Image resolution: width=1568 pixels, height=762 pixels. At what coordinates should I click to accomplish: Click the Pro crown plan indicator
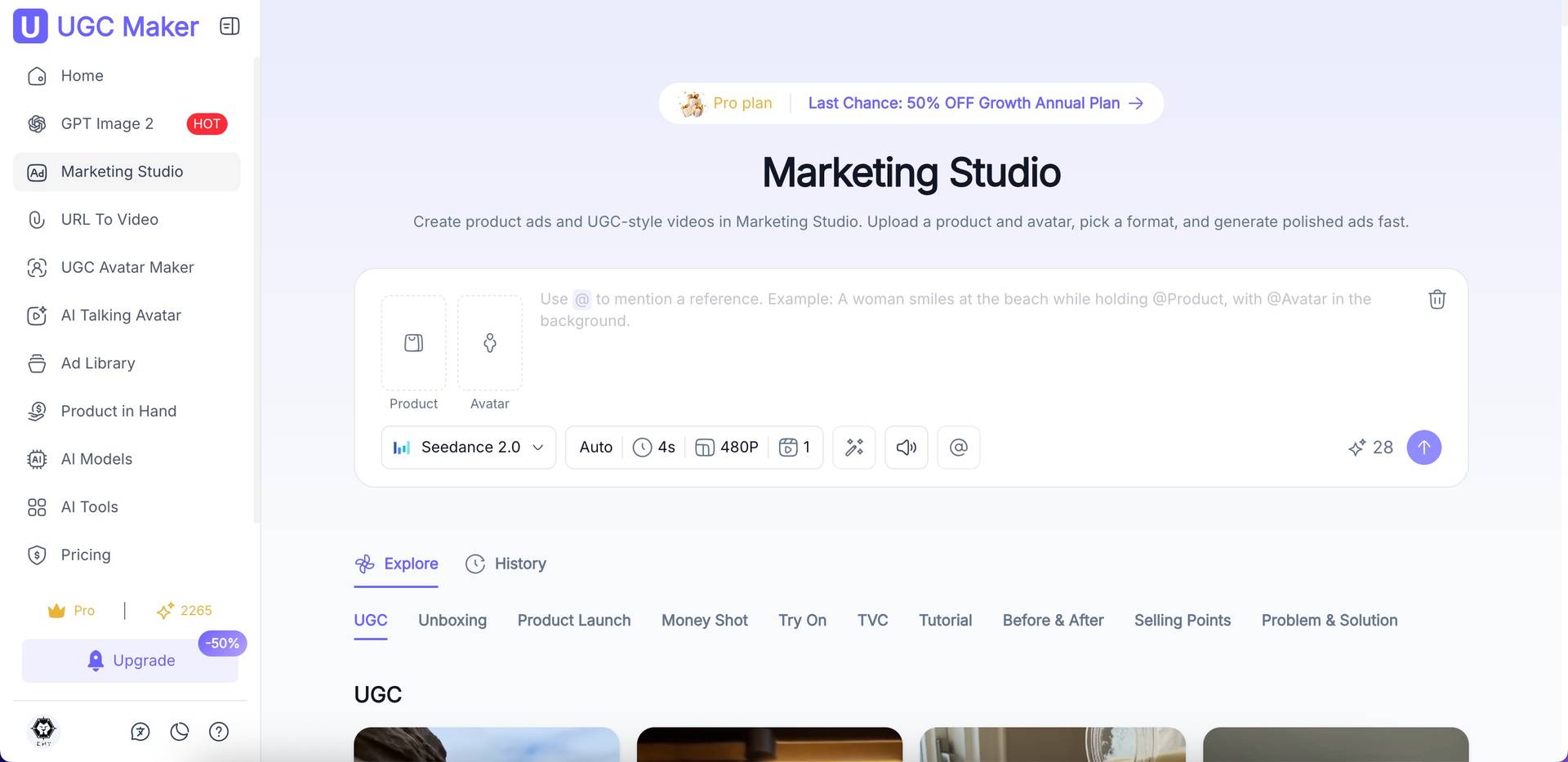(x=71, y=611)
